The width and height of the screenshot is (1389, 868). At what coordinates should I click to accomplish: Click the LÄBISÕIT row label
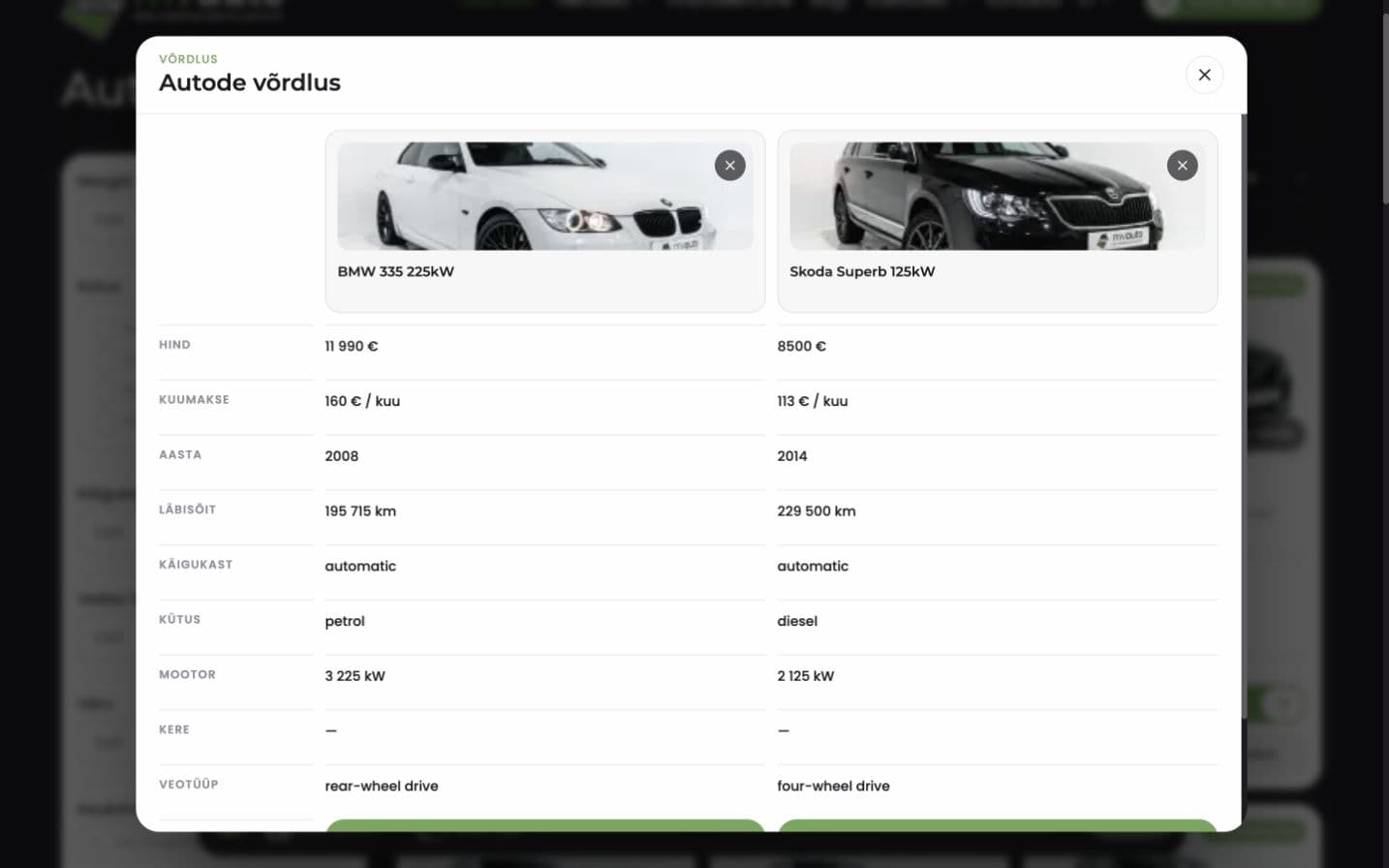(x=187, y=510)
